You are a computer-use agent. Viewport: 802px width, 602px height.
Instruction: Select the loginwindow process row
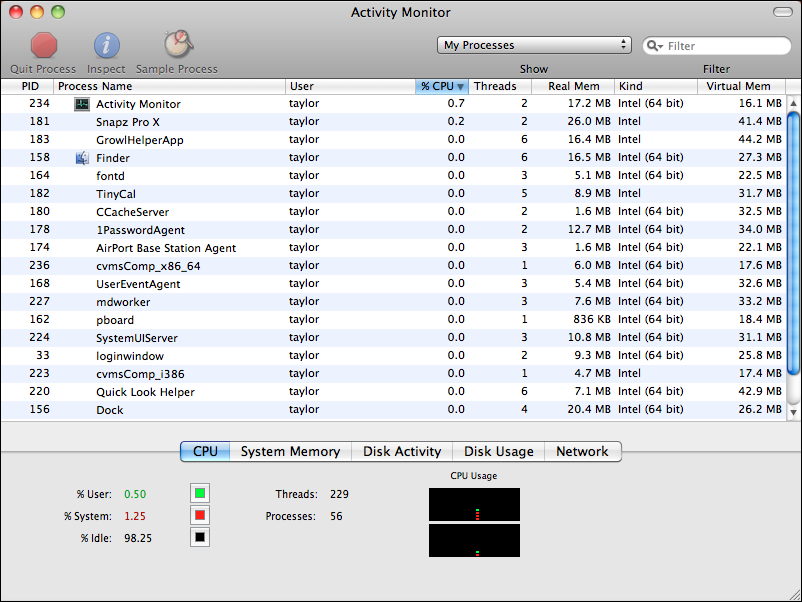click(393, 356)
